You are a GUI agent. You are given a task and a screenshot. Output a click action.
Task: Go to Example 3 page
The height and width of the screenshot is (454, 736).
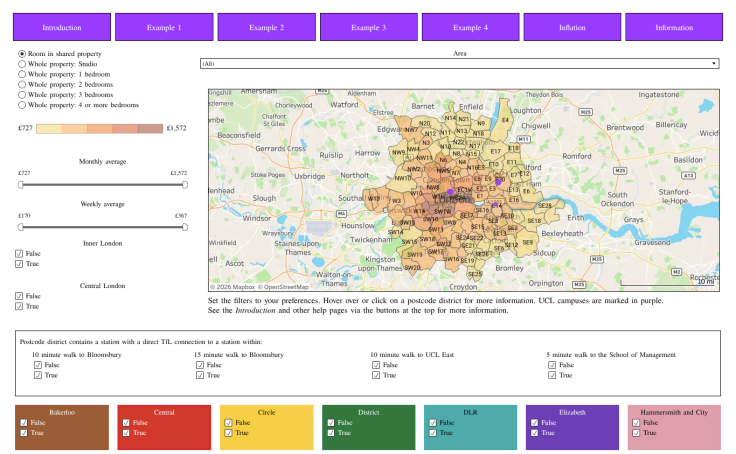tap(368, 27)
